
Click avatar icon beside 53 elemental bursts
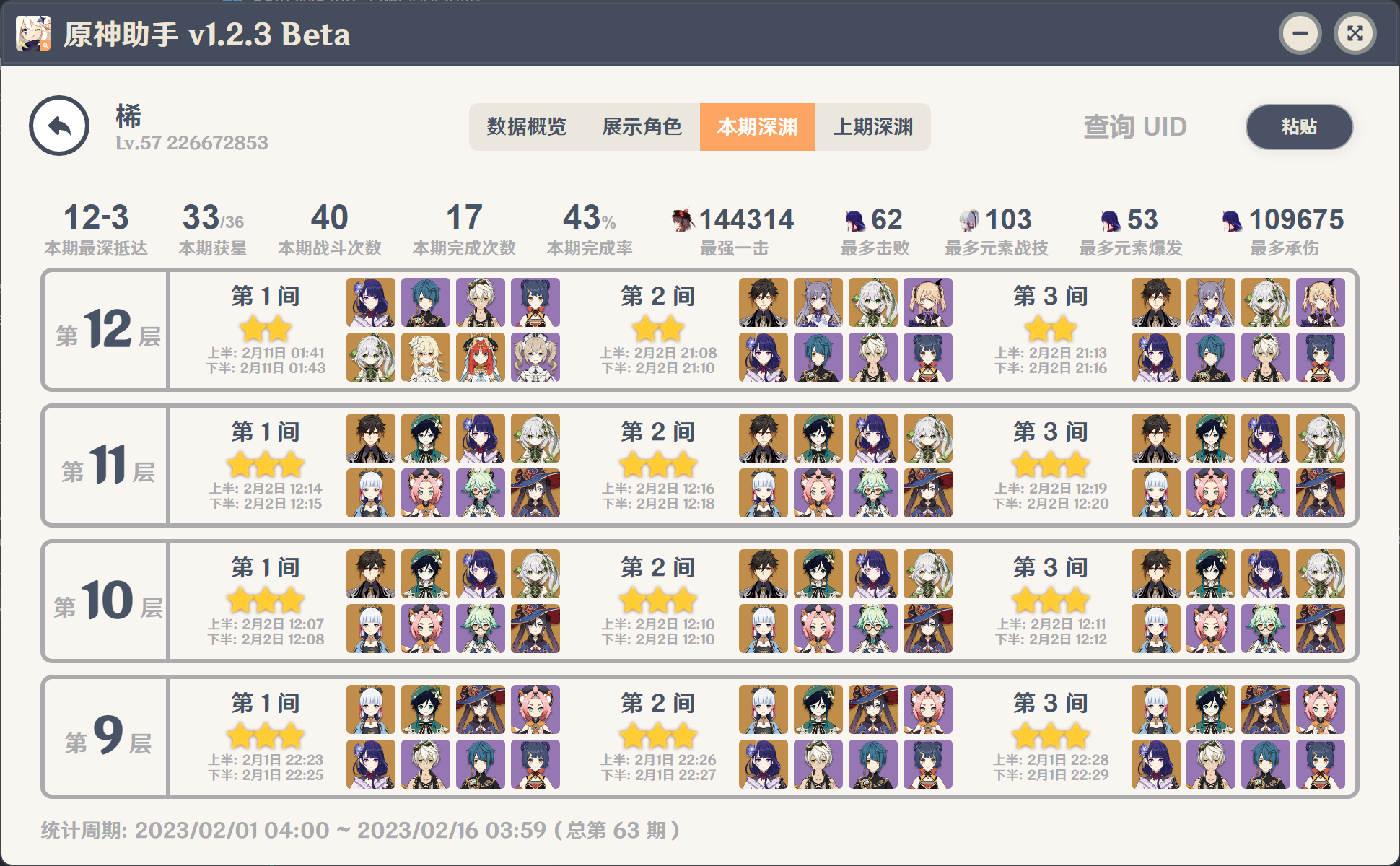click(1111, 219)
